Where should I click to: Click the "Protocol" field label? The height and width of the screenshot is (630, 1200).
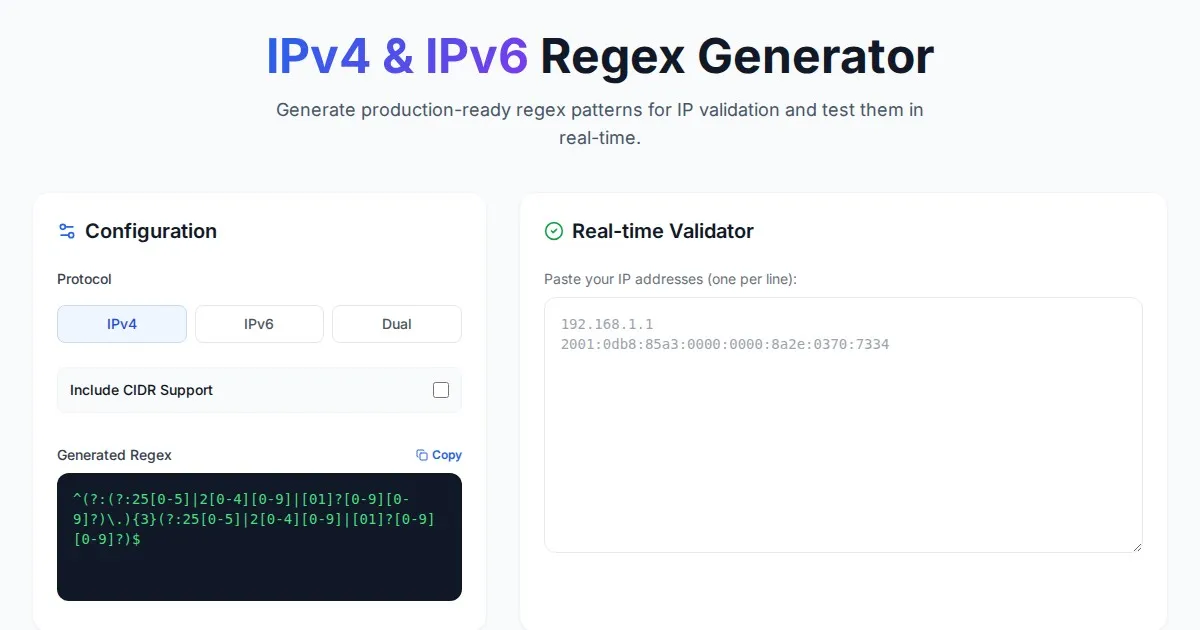84,279
